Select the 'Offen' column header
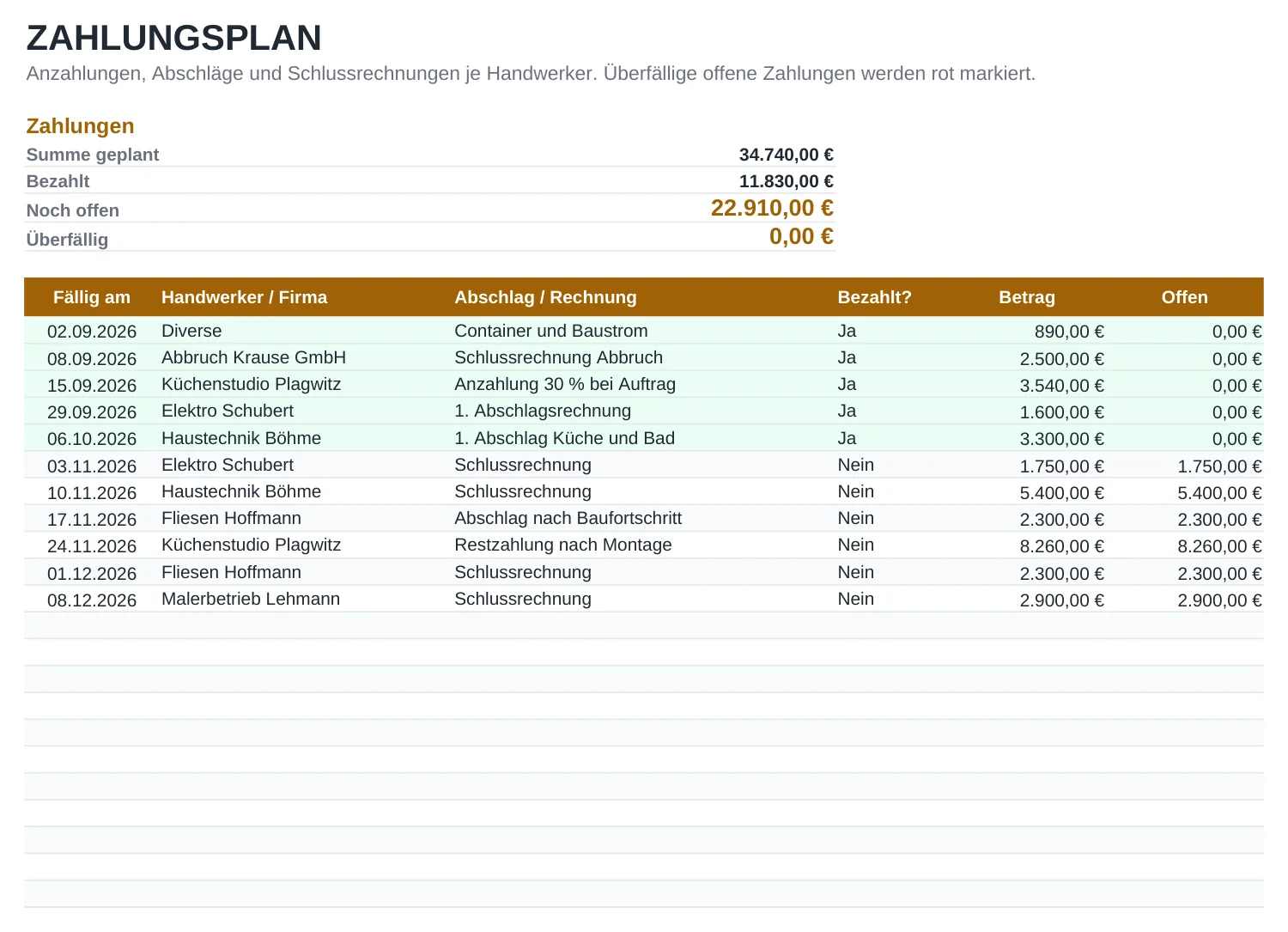The image size is (1288, 932). coord(1184,297)
